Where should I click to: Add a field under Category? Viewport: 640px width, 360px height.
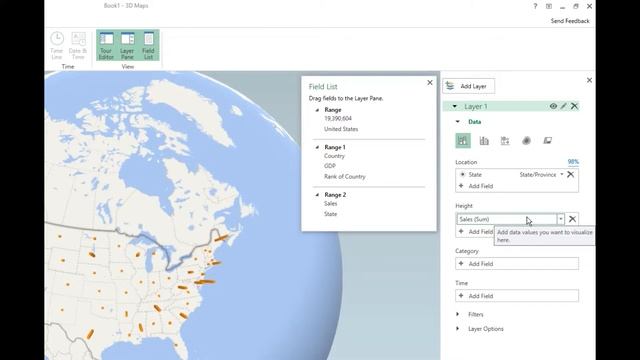pos(517,264)
